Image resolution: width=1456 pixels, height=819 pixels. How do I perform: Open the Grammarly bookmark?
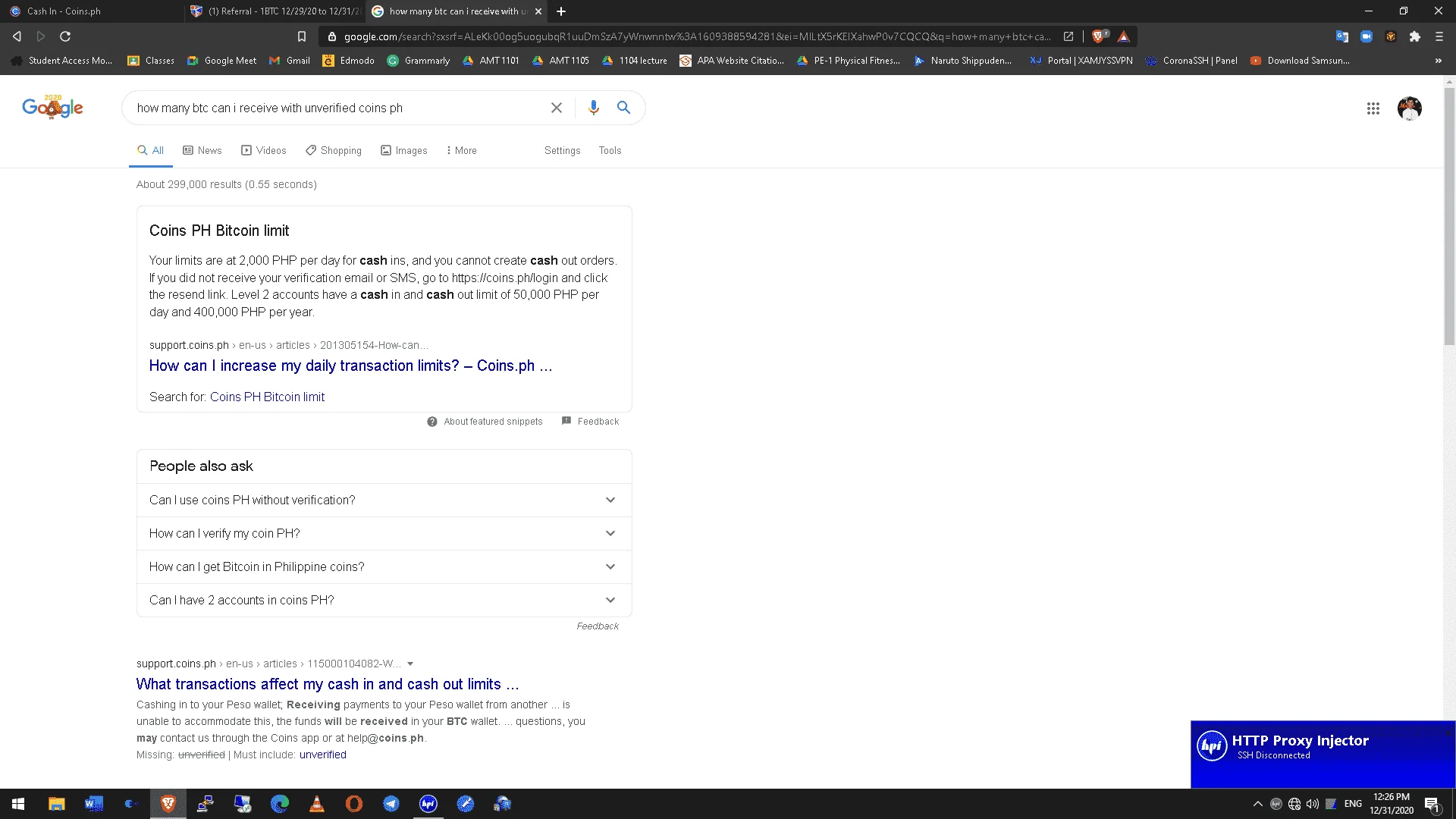pyautogui.click(x=418, y=61)
